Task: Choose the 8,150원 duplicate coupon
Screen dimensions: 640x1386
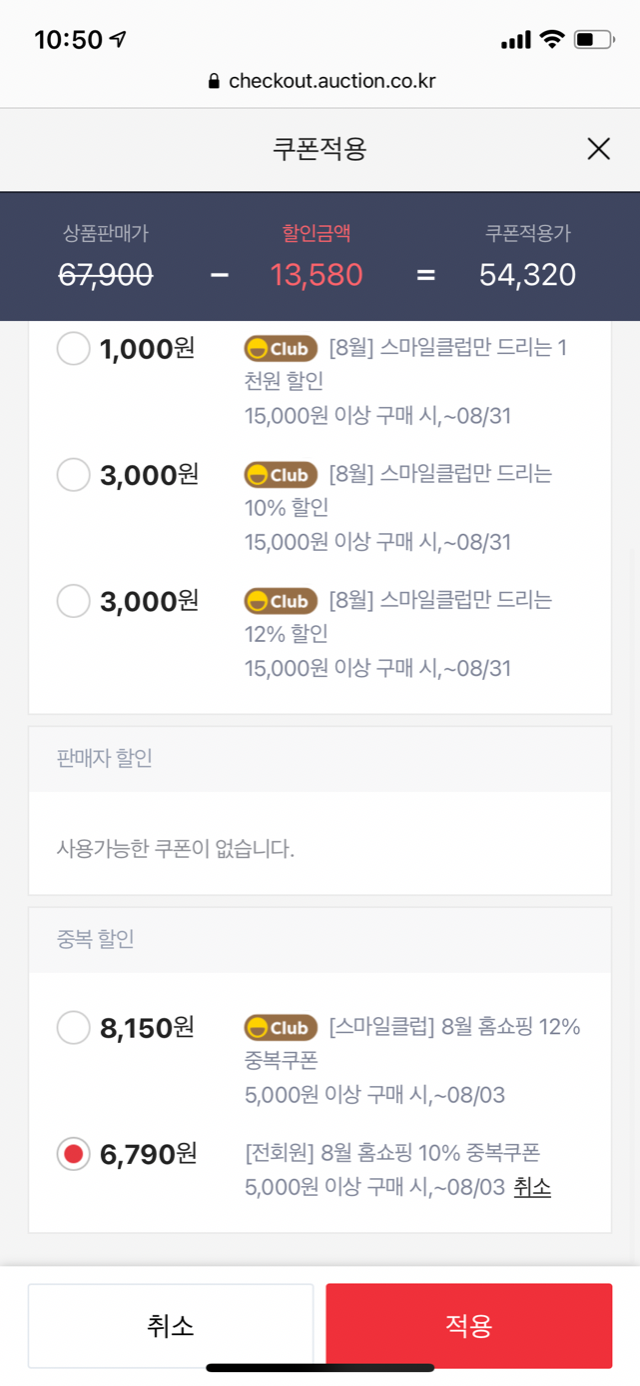Action: [74, 1027]
